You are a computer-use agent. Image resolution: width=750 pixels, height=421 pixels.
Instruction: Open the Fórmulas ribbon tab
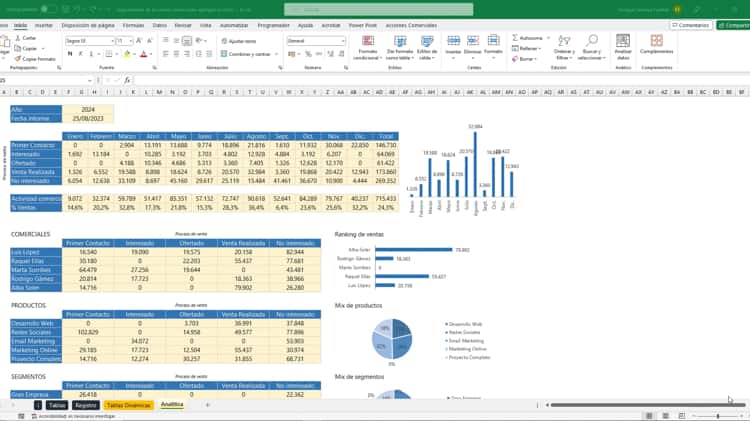(x=132, y=24)
